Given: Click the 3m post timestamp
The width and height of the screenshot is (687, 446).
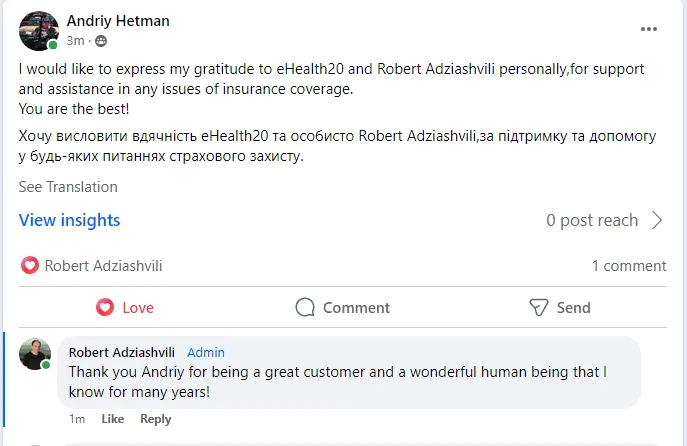Looking at the screenshot, I should click(76, 41).
